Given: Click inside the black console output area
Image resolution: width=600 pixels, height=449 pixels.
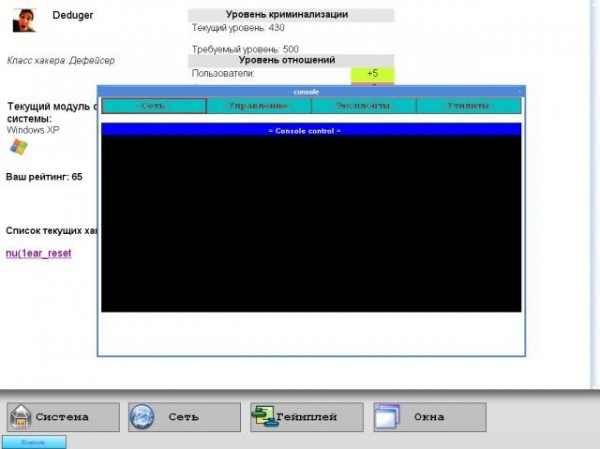Looking at the screenshot, I should pos(311,224).
